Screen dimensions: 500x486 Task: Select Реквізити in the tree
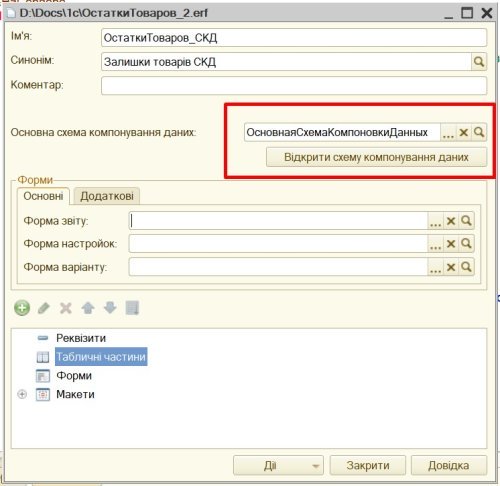pos(81,338)
